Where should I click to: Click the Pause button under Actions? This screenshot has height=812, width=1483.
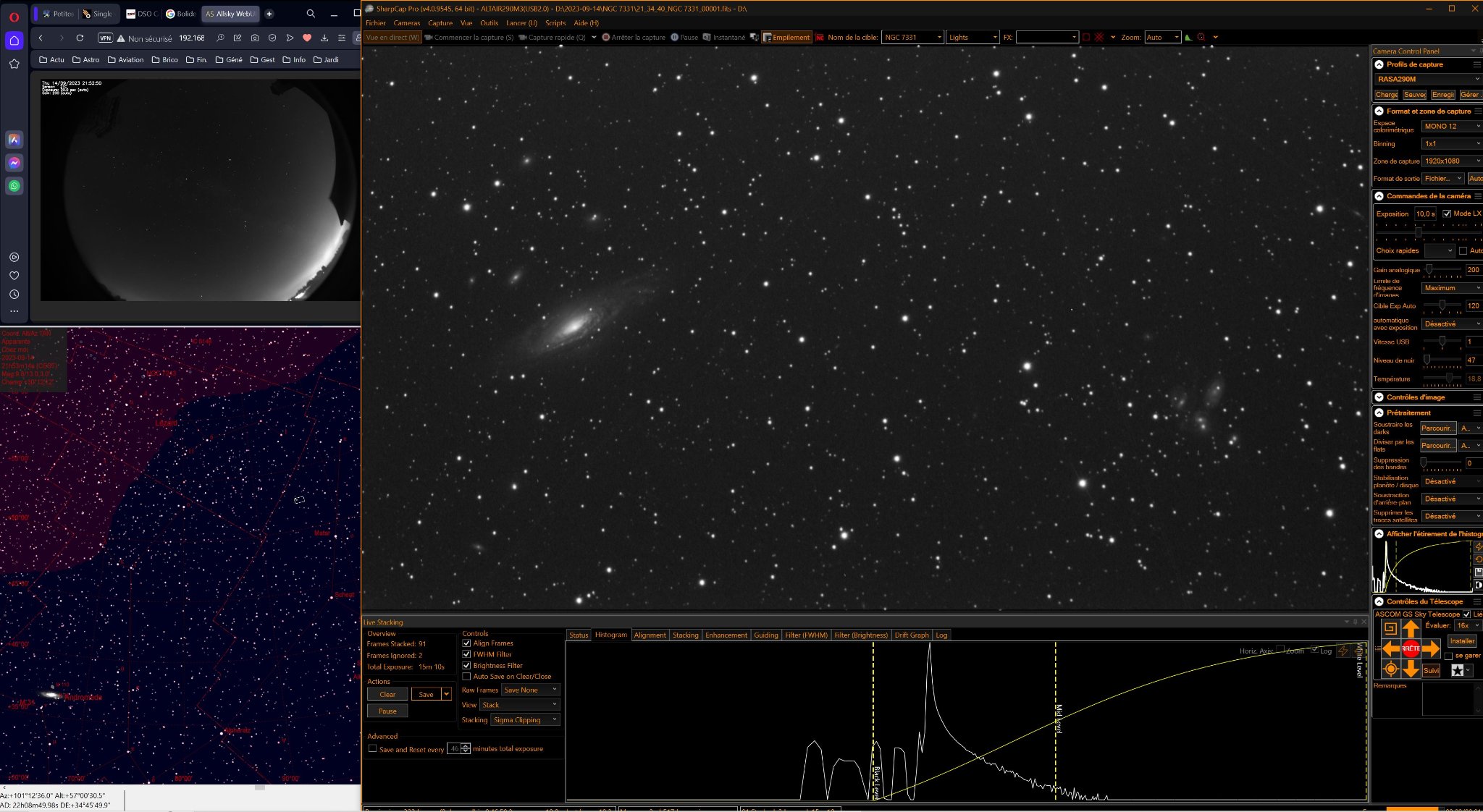(x=387, y=711)
